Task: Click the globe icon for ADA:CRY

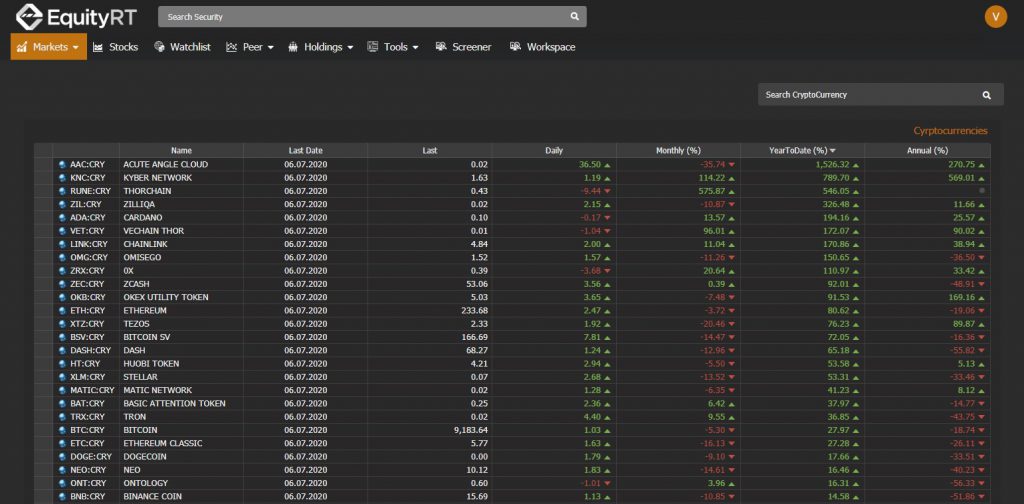Action: click(62, 217)
